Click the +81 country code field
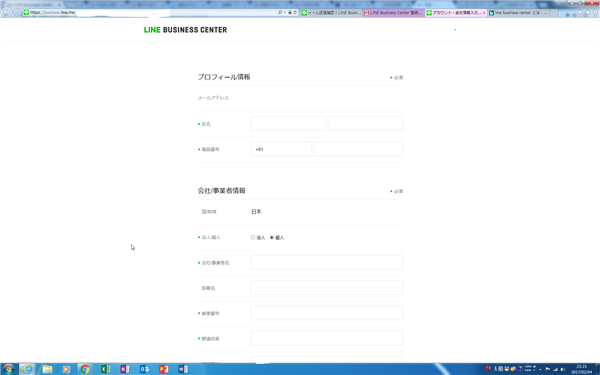The height and width of the screenshot is (375, 600). coord(281,149)
